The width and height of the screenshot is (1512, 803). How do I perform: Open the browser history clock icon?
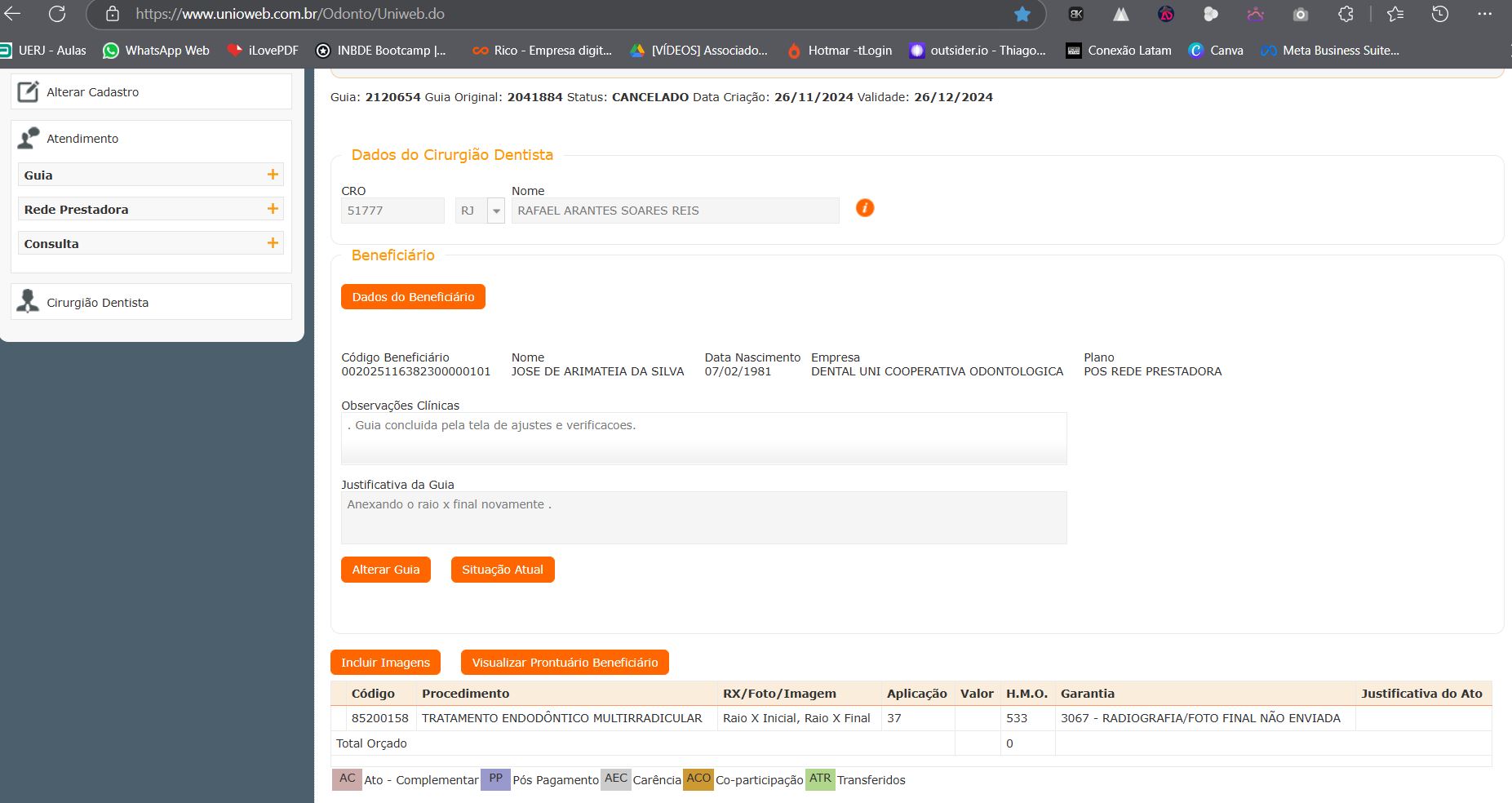click(1440, 14)
